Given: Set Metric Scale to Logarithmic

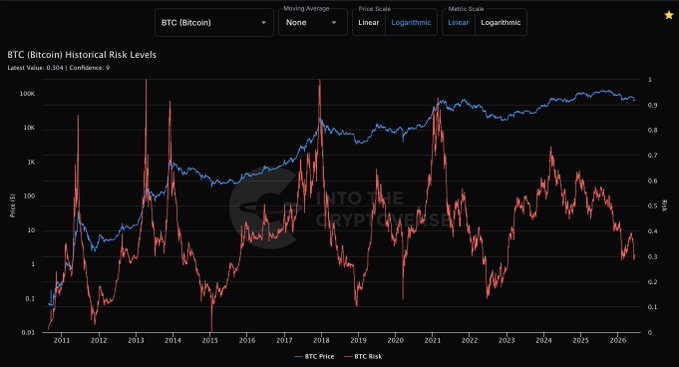Looking at the screenshot, I should click(x=501, y=23).
